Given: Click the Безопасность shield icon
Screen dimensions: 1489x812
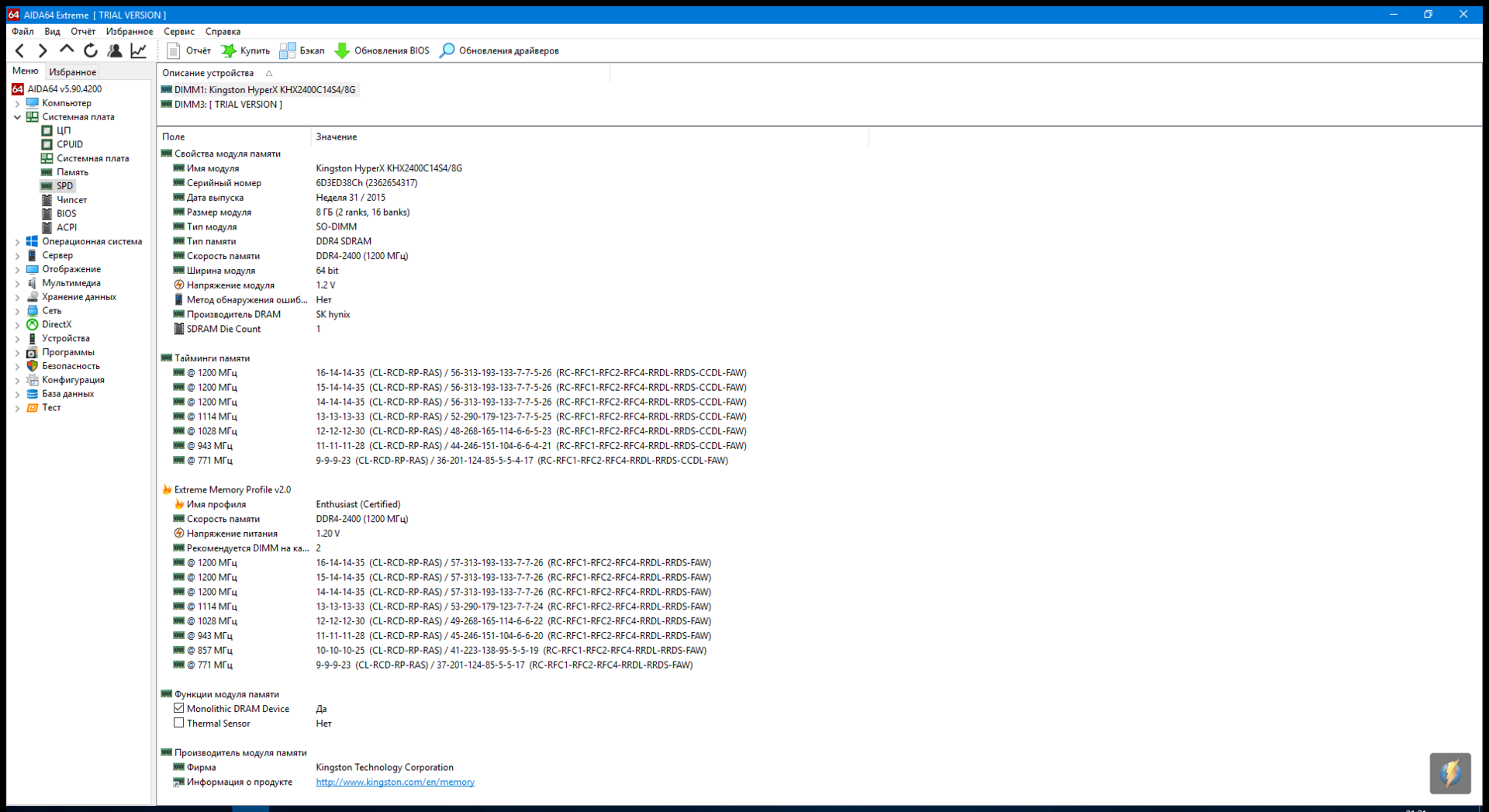Looking at the screenshot, I should [32, 366].
